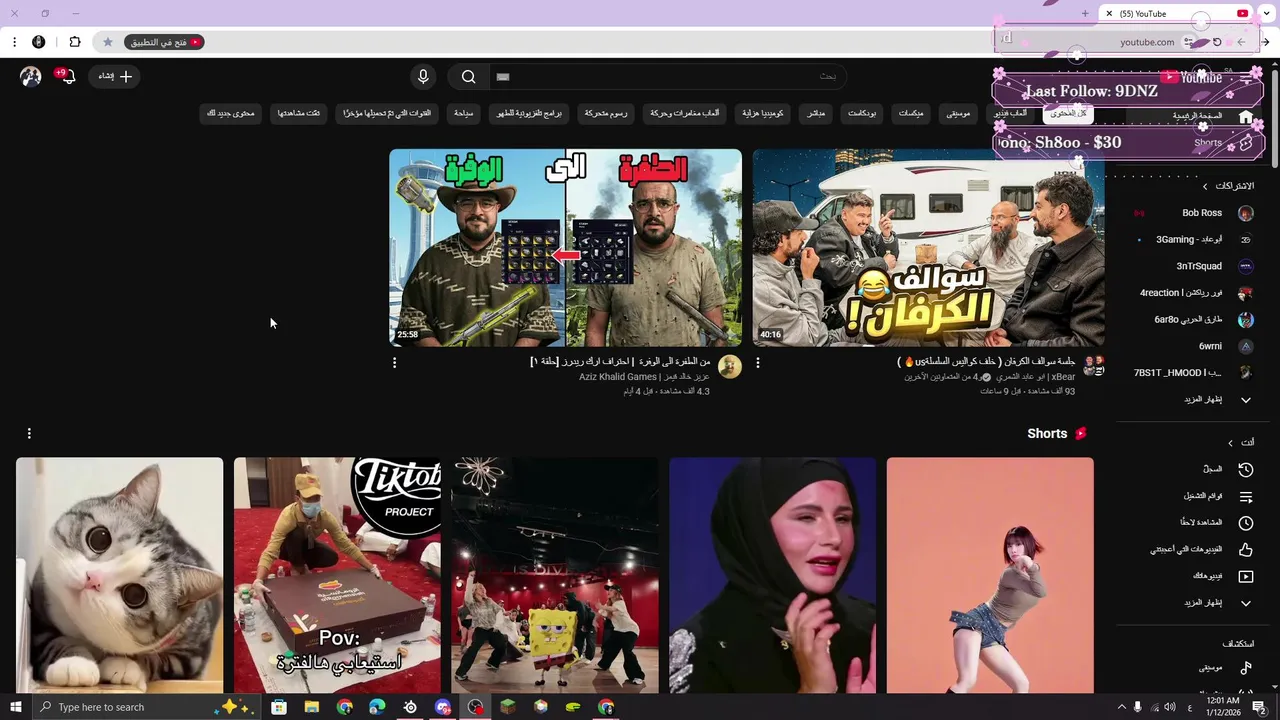Select the كوميديا هزلية filter chip
The height and width of the screenshot is (720, 1280).
pos(763,114)
